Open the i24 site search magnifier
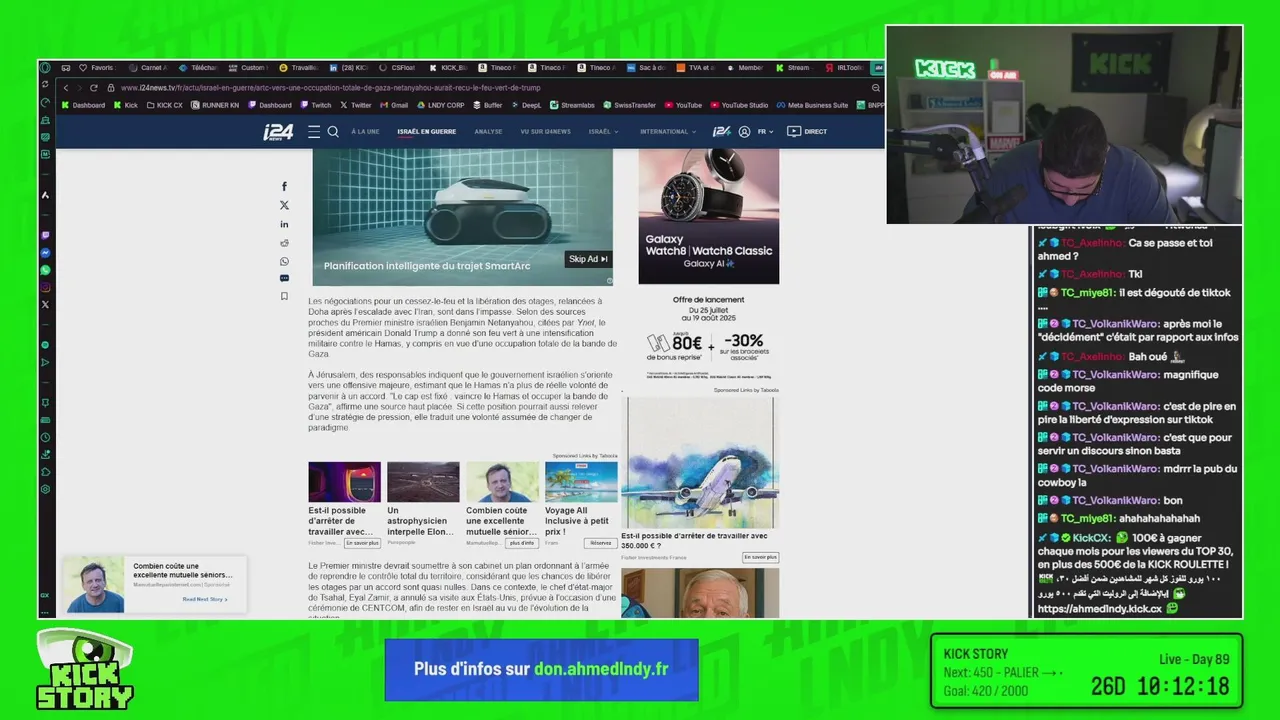This screenshot has height=720, width=1280. 333,131
